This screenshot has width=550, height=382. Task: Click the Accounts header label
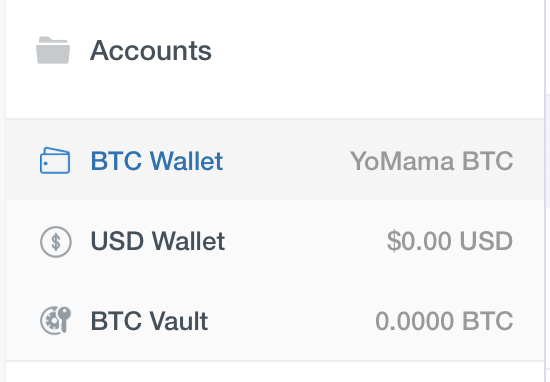[151, 51]
